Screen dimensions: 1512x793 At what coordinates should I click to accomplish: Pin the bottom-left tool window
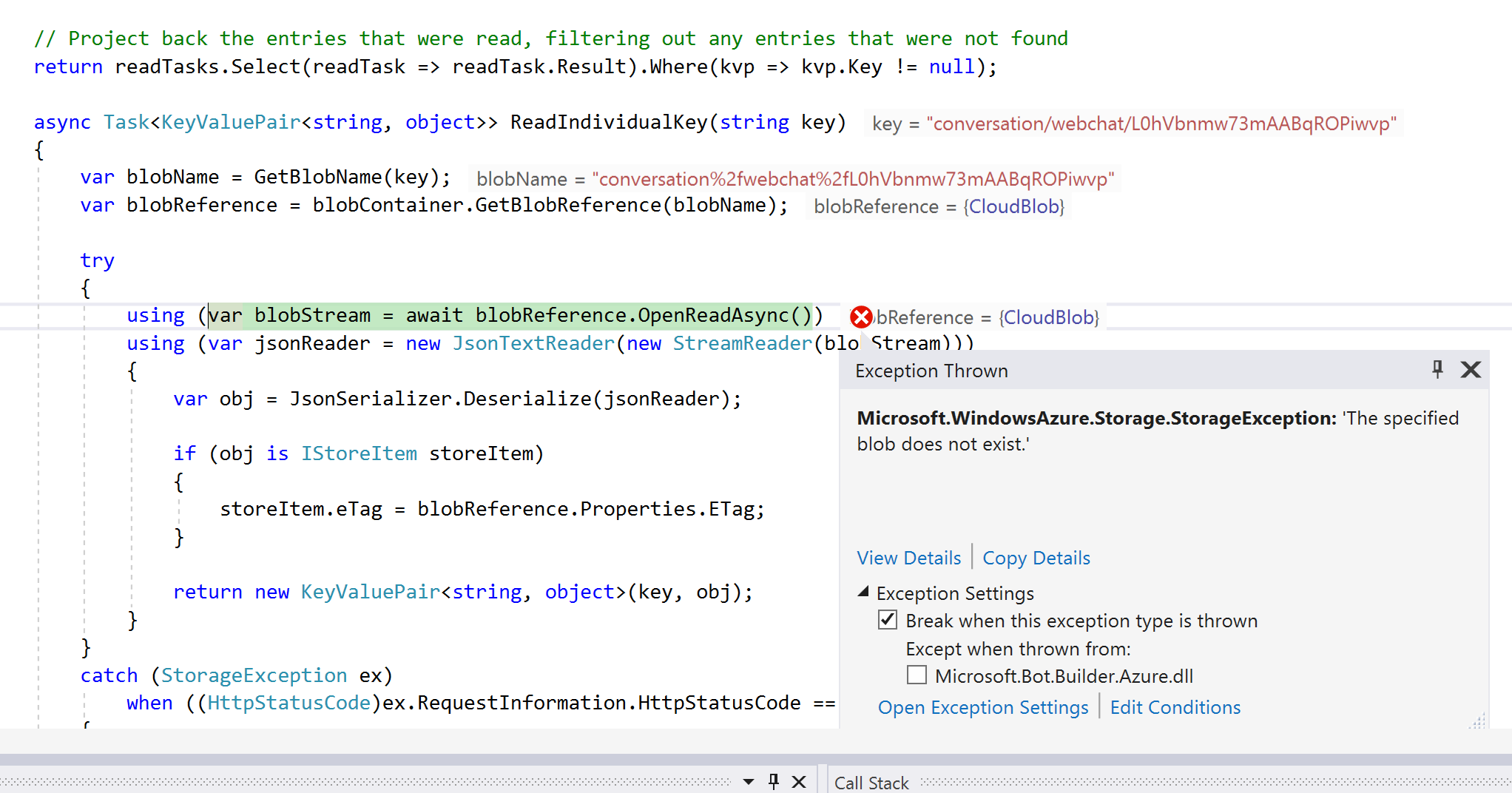pos(774,781)
